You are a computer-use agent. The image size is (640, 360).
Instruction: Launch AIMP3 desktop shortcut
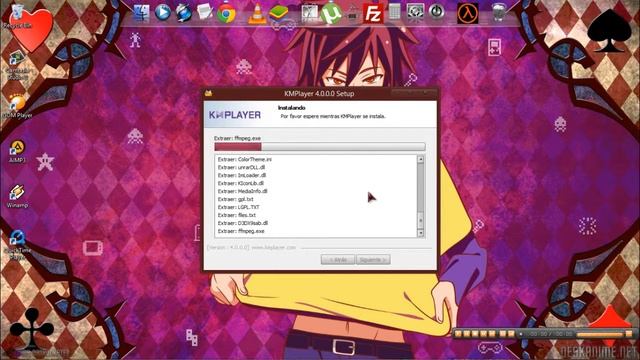coord(17,151)
